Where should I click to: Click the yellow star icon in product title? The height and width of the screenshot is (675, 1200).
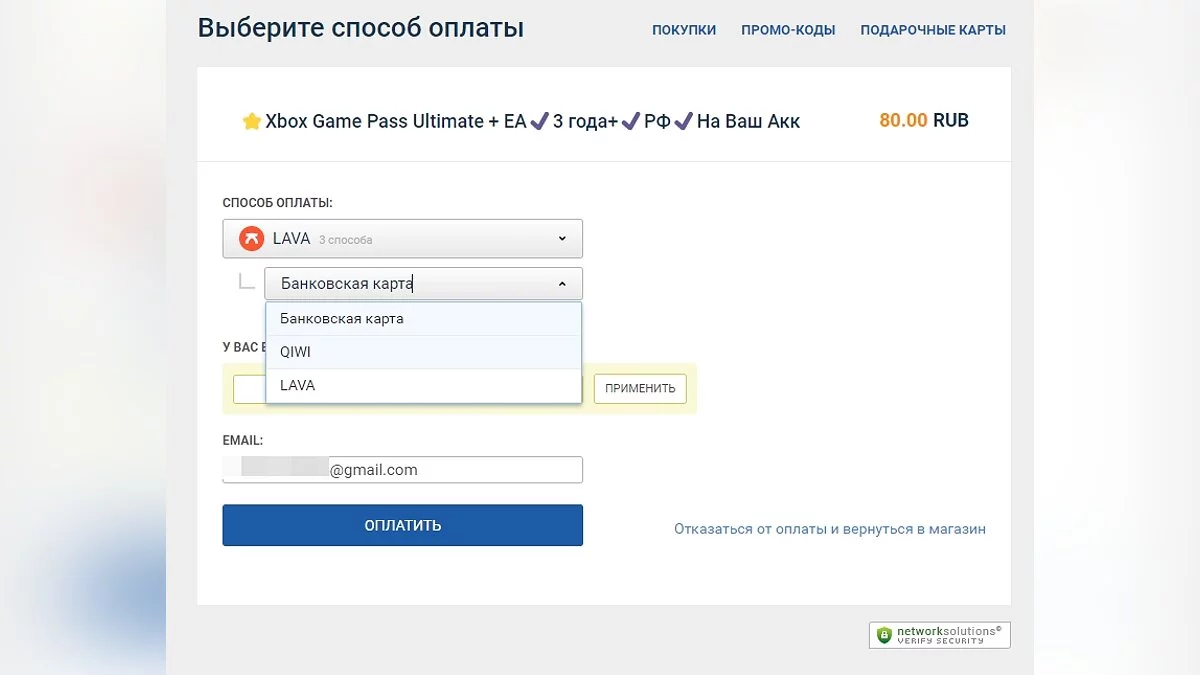[252, 122]
